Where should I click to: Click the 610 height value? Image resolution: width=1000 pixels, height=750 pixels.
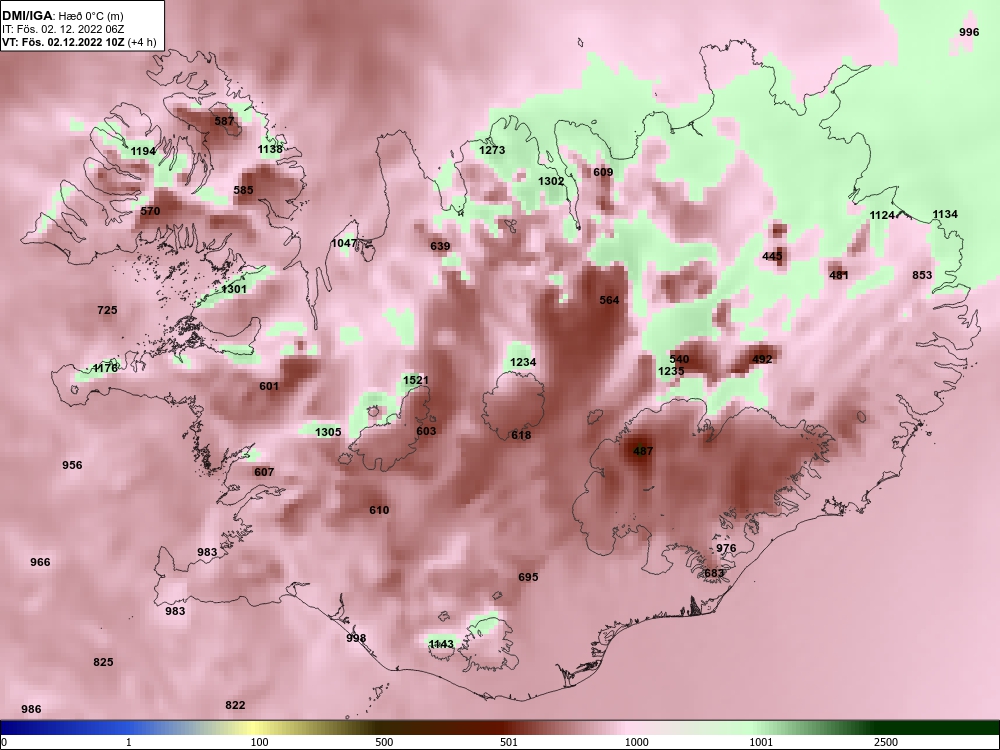(379, 510)
